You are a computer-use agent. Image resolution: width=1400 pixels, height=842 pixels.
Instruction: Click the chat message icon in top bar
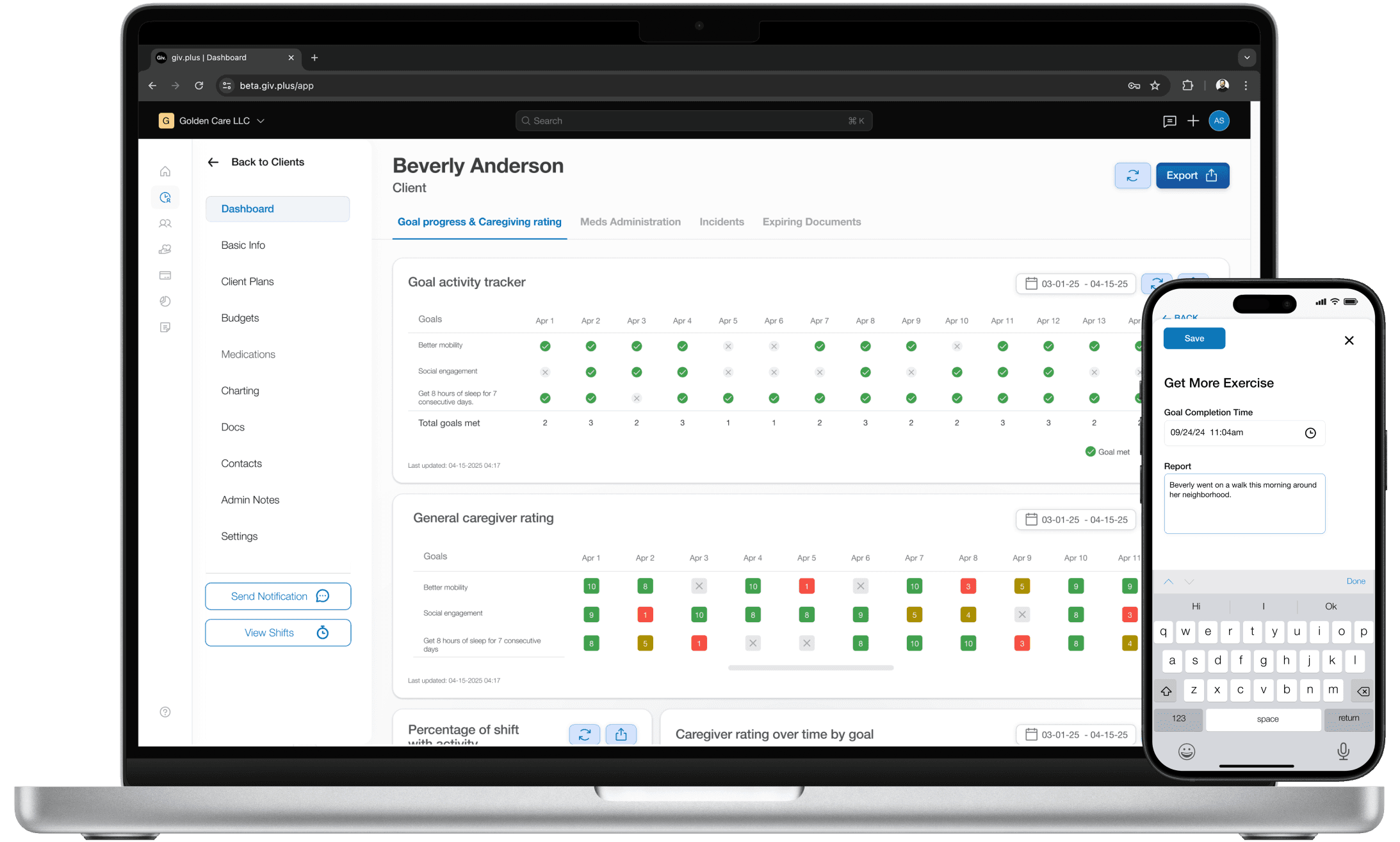[x=1169, y=121]
